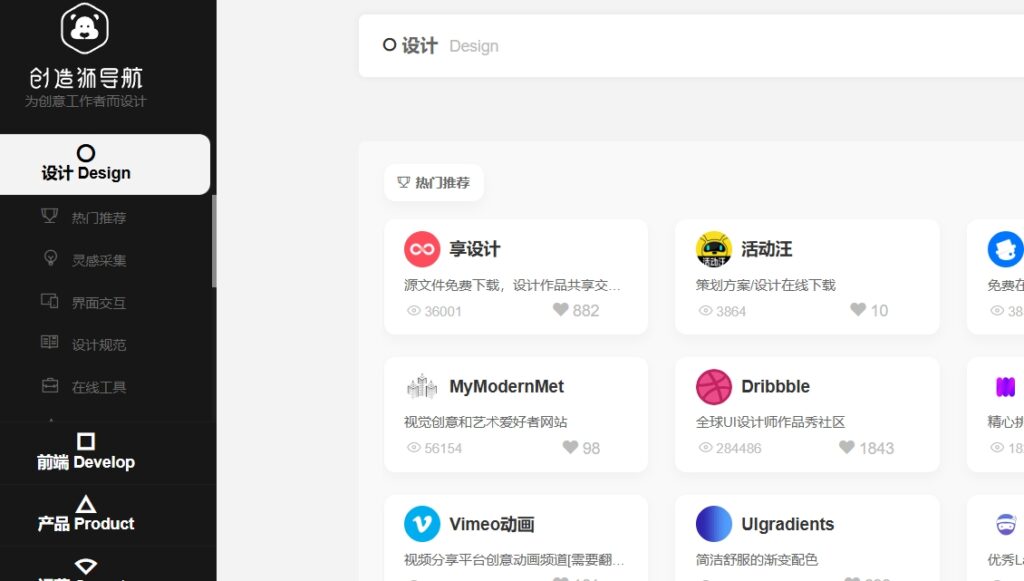This screenshot has height=581, width=1024.
Task: Click the lightbulb icon beside 灵感采集
Action: [50, 258]
